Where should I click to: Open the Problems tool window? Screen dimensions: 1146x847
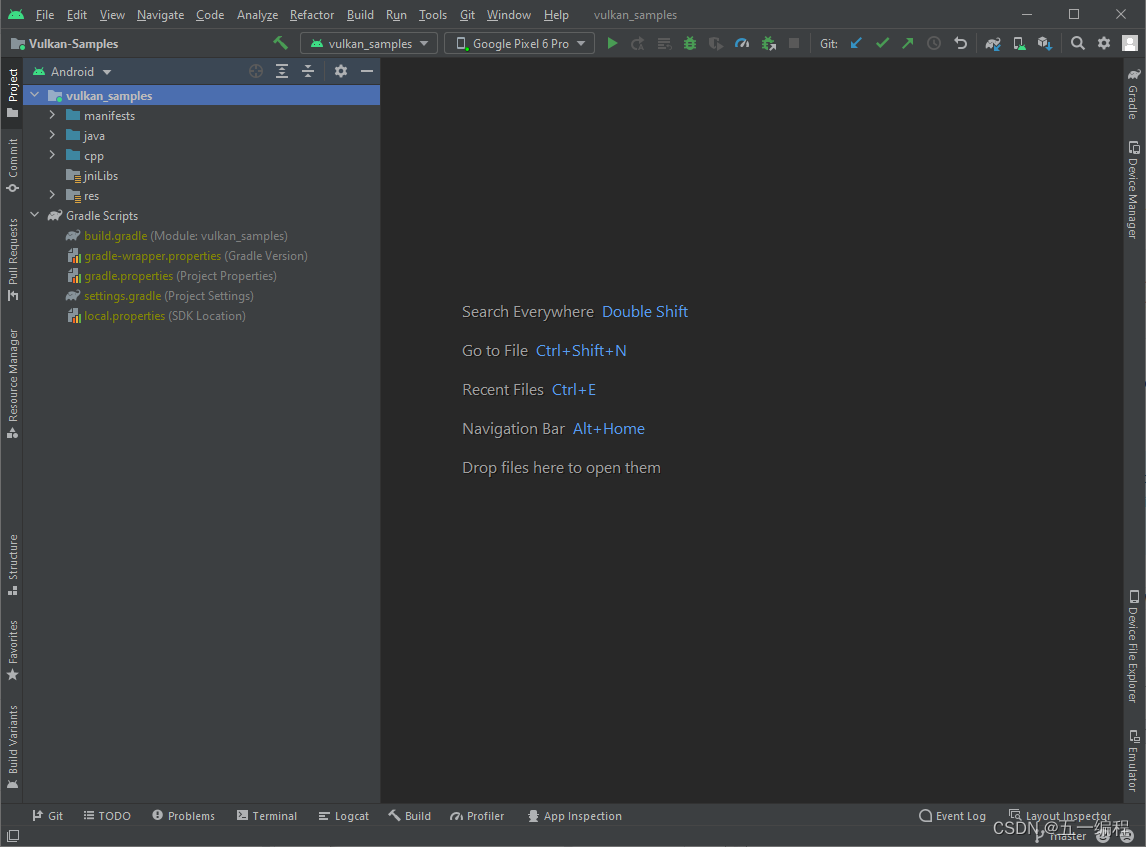(183, 816)
